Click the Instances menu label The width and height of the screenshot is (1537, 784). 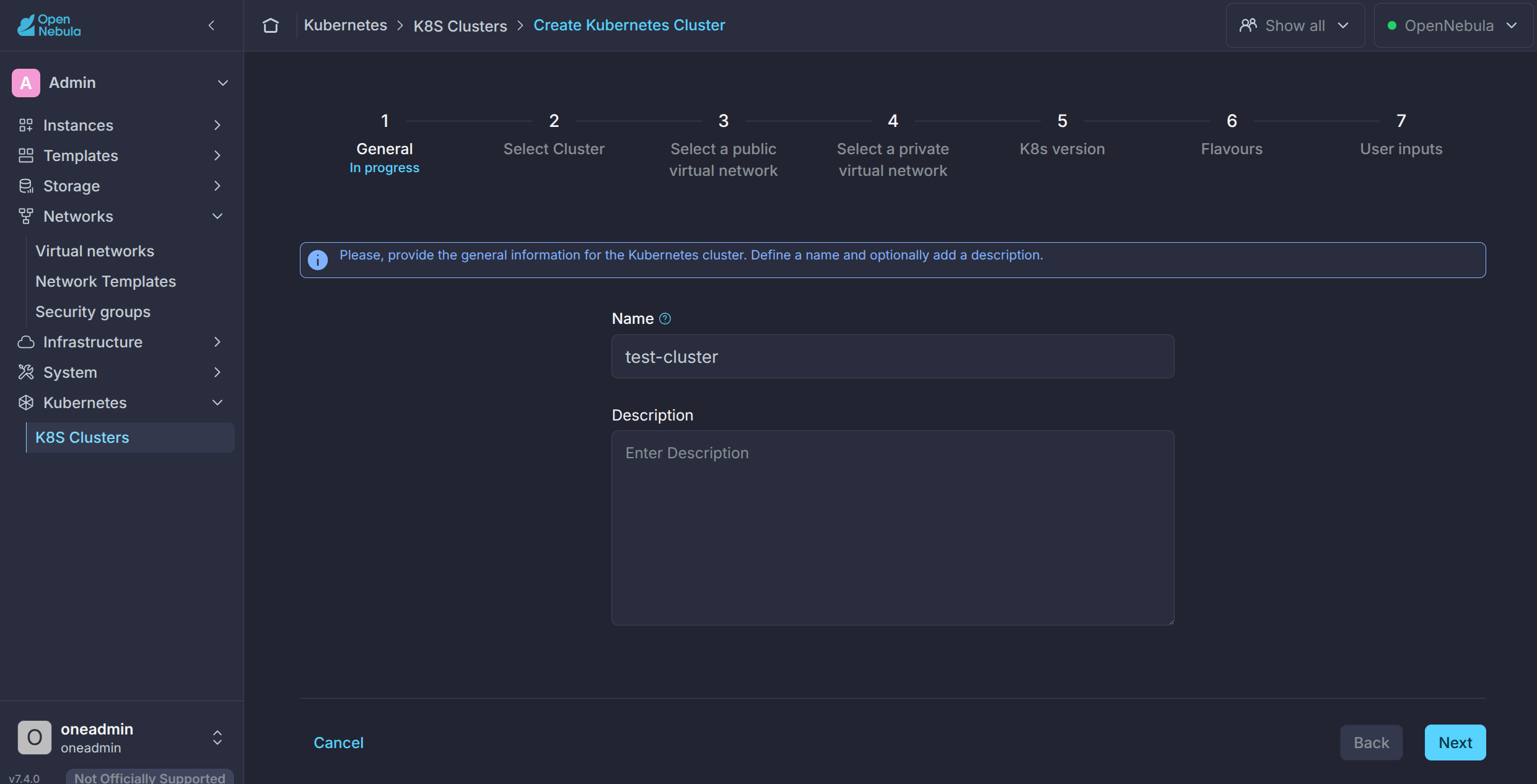click(x=78, y=125)
